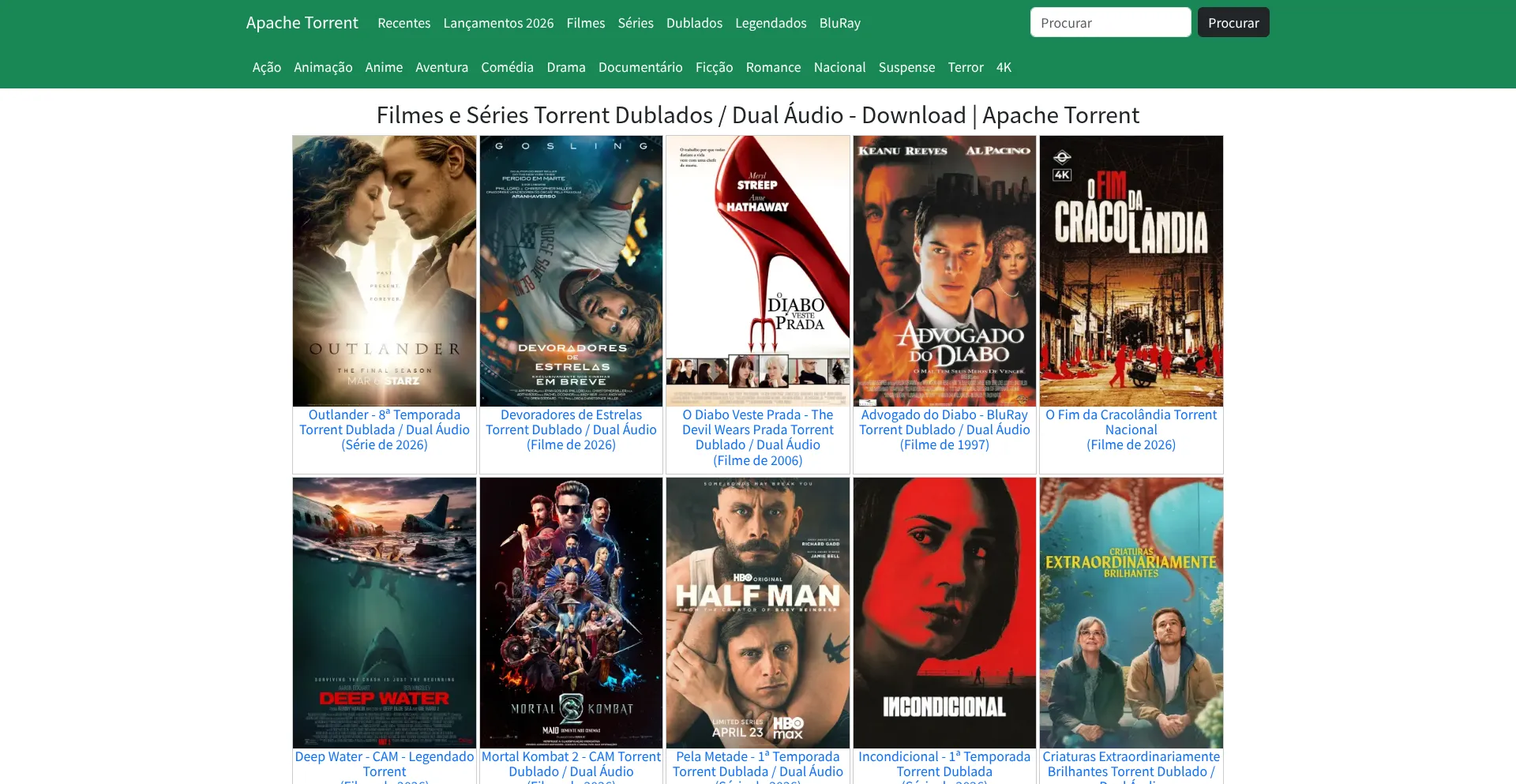Open the Outlander poster thumbnail
Viewport: 1516px width, 784px height.
385,271
